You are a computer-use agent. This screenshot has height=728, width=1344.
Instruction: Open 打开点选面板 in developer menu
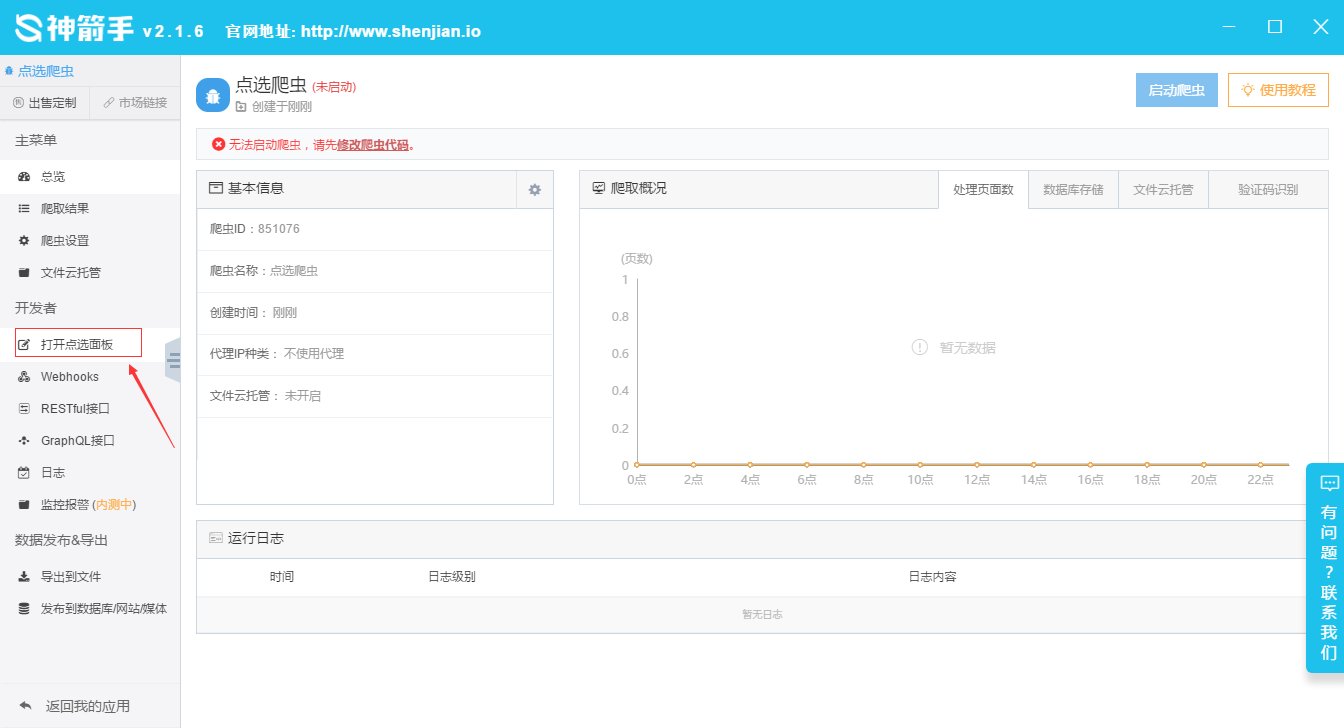pyautogui.click(x=77, y=345)
